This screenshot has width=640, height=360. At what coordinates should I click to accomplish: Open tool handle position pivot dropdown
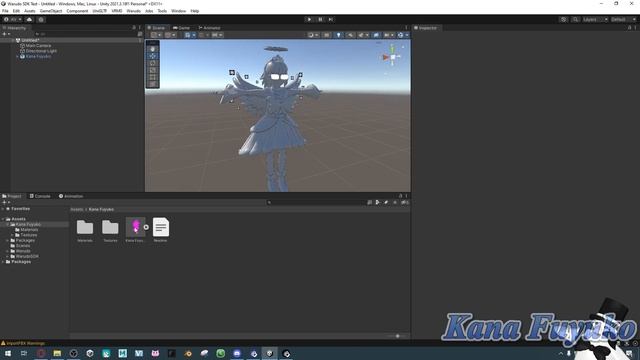pos(156,35)
